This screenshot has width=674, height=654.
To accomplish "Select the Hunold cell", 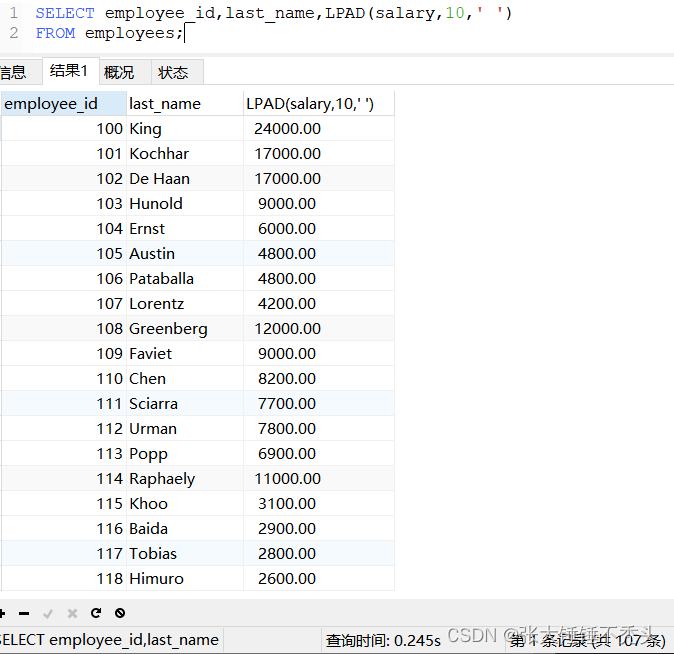I will pyautogui.click(x=185, y=203).
